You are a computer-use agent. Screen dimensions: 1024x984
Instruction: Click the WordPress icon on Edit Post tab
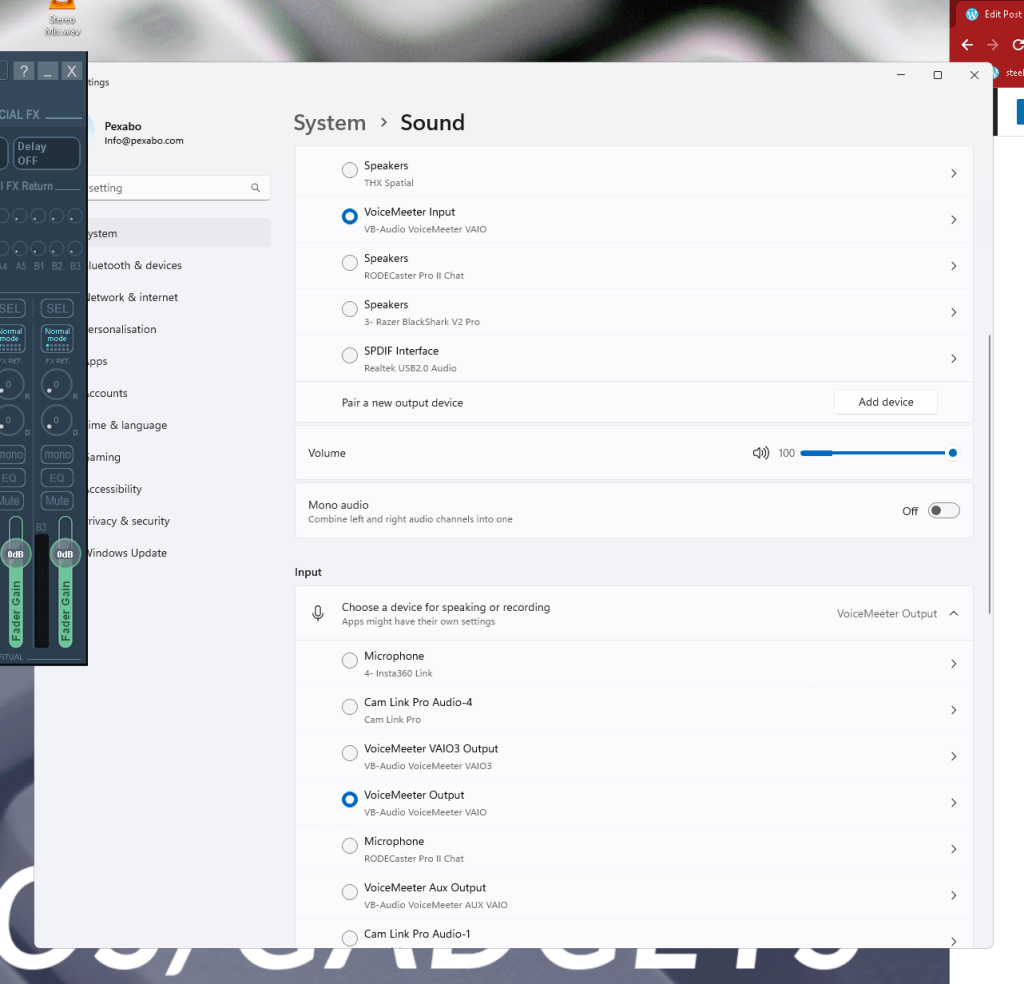point(972,14)
